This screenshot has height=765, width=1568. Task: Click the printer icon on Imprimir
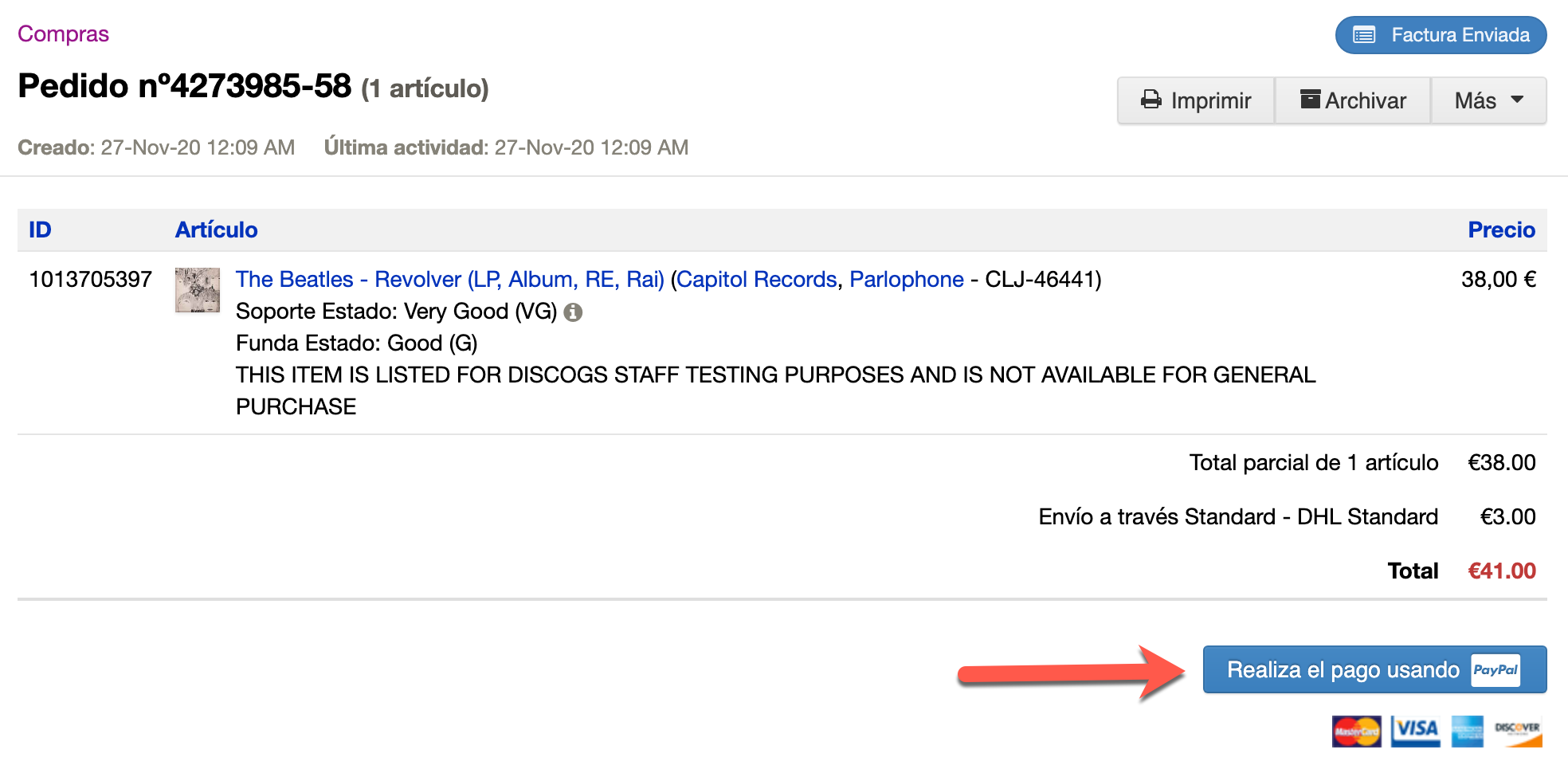(1151, 100)
